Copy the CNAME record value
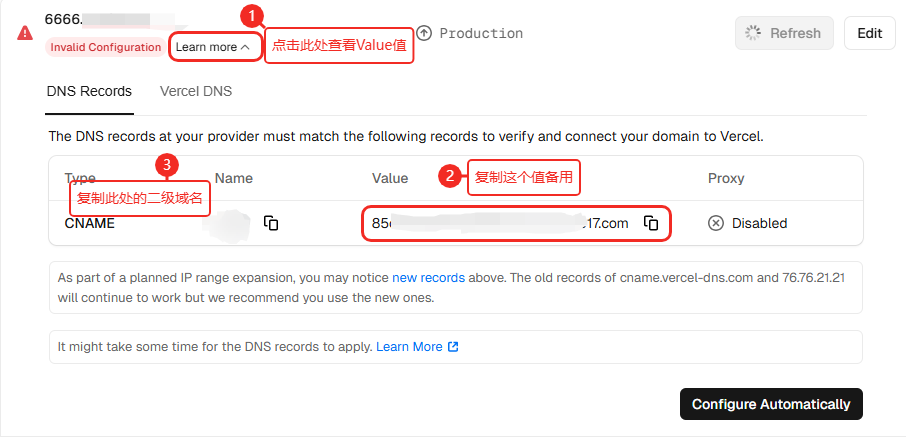Screen dimensions: 906x437 [651, 223]
